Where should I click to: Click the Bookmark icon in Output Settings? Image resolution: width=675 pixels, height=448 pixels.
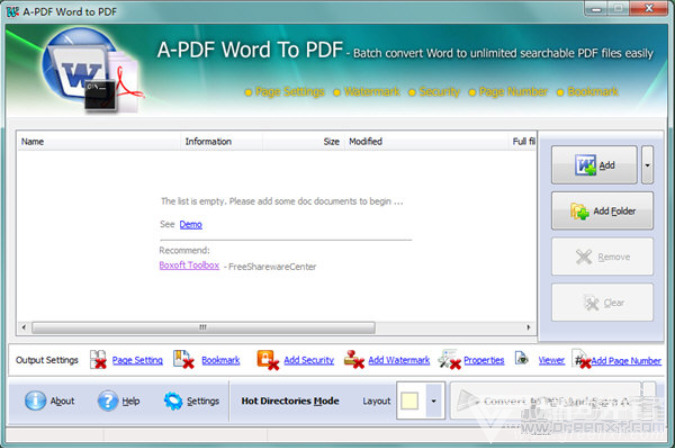(x=183, y=359)
